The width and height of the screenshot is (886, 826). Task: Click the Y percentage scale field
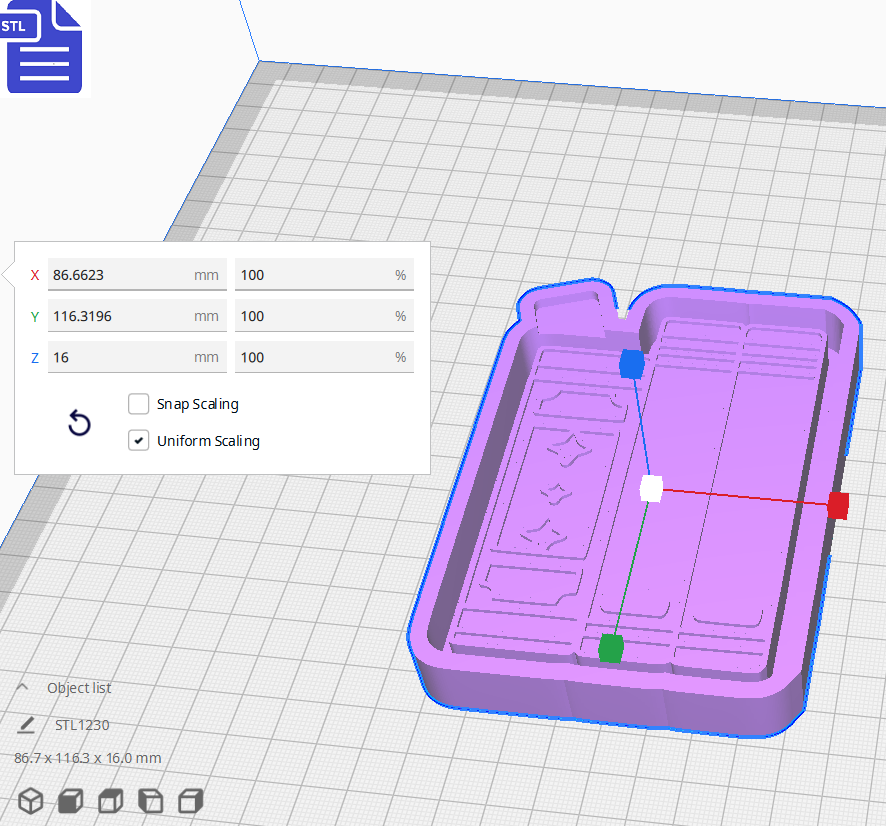click(324, 316)
